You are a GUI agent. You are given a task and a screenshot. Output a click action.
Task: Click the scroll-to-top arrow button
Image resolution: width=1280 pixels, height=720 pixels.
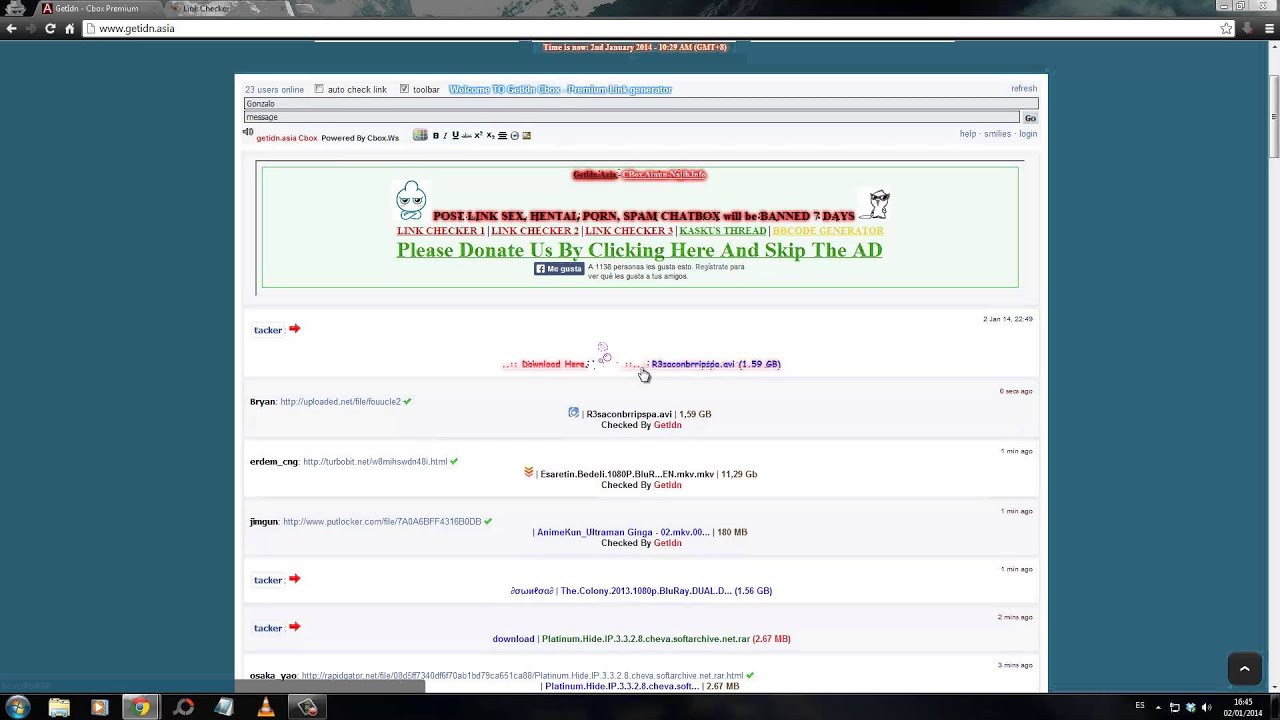click(x=1244, y=669)
